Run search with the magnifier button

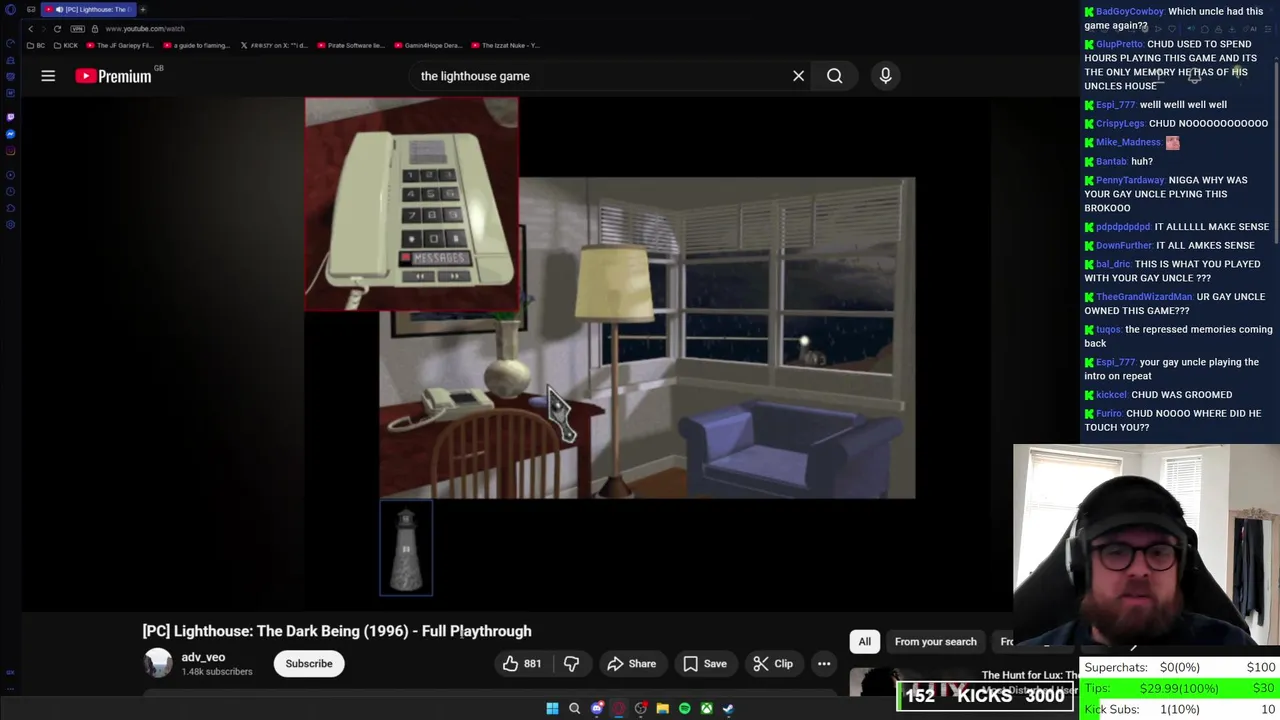coord(834,76)
